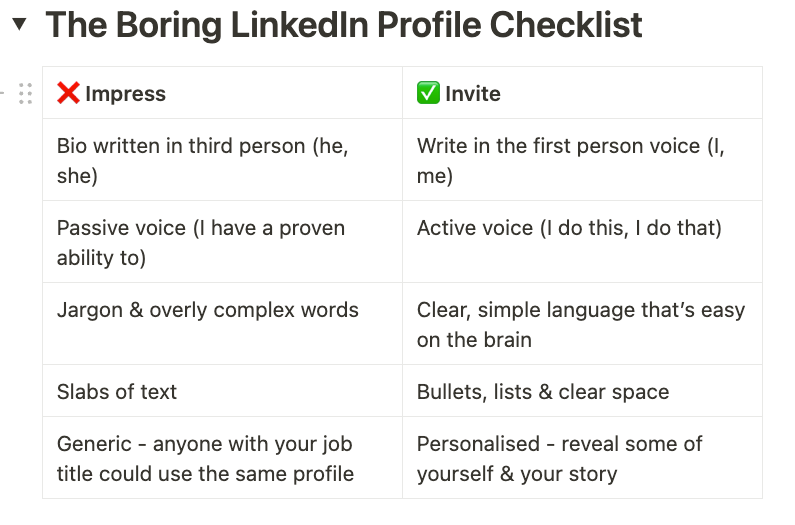Click the Write in the first person voice cell
Screen dimensions: 795x525
[x=570, y=160]
